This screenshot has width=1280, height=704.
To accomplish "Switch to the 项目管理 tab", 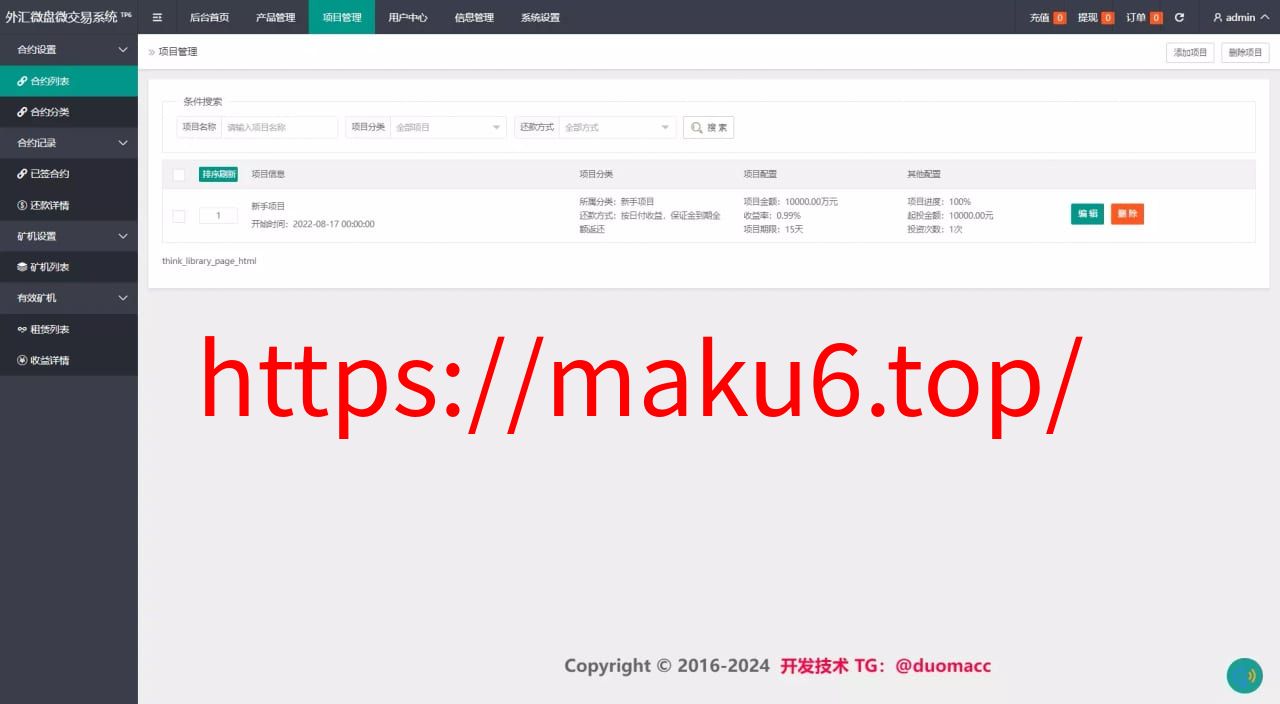I will tap(342, 17).
